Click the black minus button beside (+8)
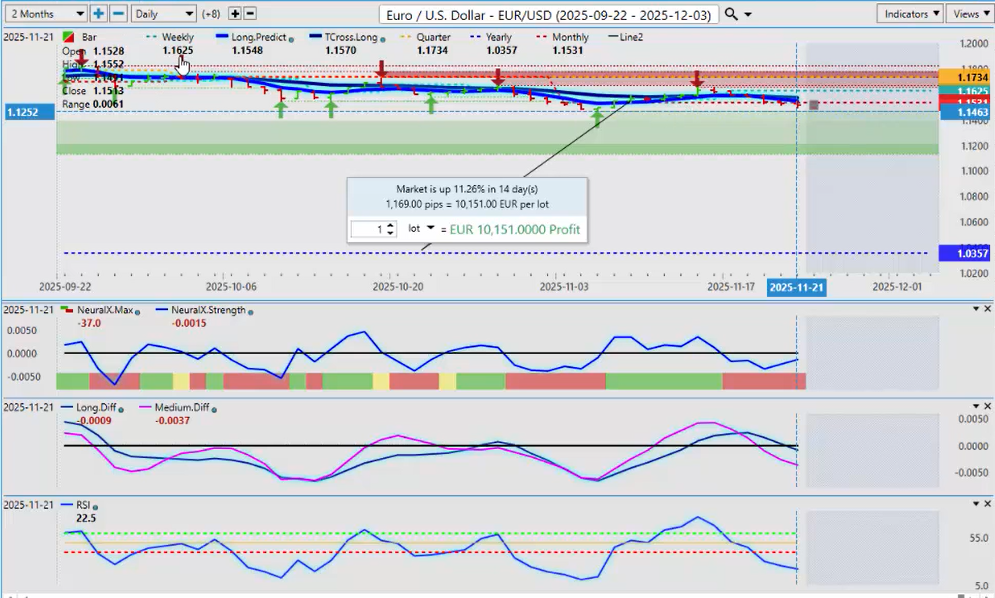 (x=250, y=13)
